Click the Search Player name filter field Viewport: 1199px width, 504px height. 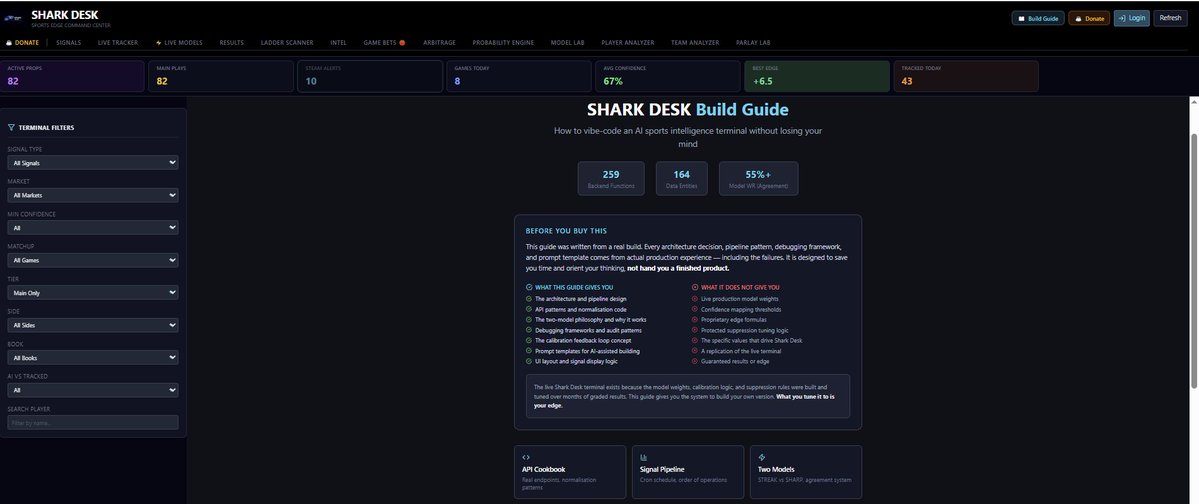click(93, 422)
